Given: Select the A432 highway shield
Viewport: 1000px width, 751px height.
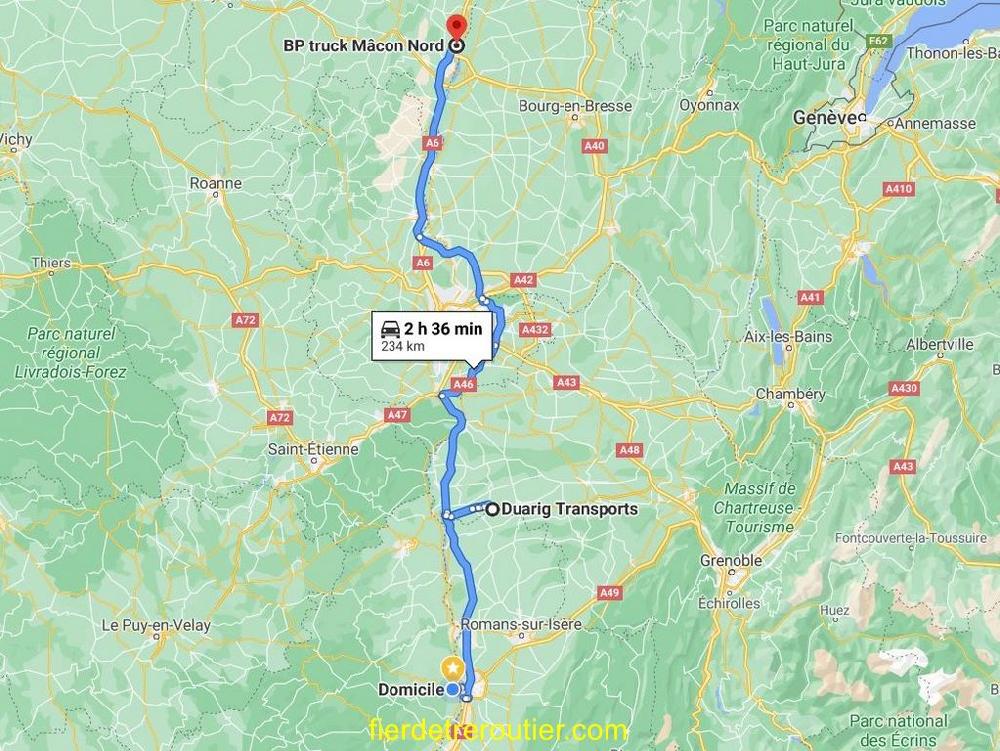Looking at the screenshot, I should tap(535, 330).
